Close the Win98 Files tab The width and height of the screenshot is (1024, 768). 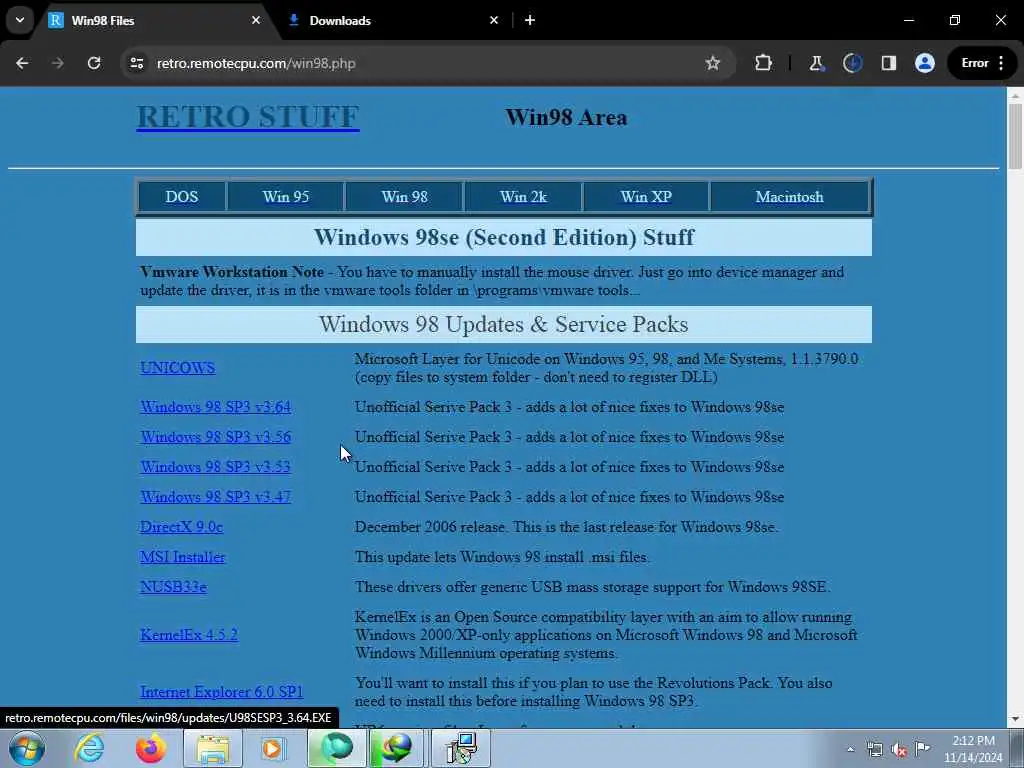pyautogui.click(x=256, y=20)
